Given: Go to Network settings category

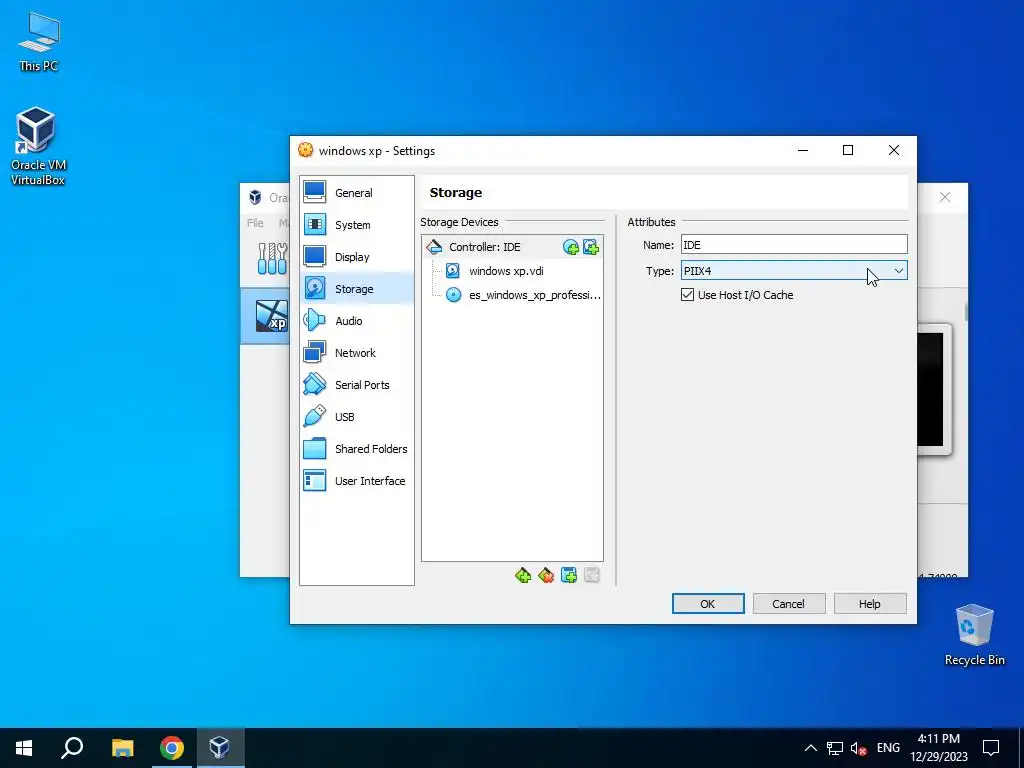Looking at the screenshot, I should [357, 353].
